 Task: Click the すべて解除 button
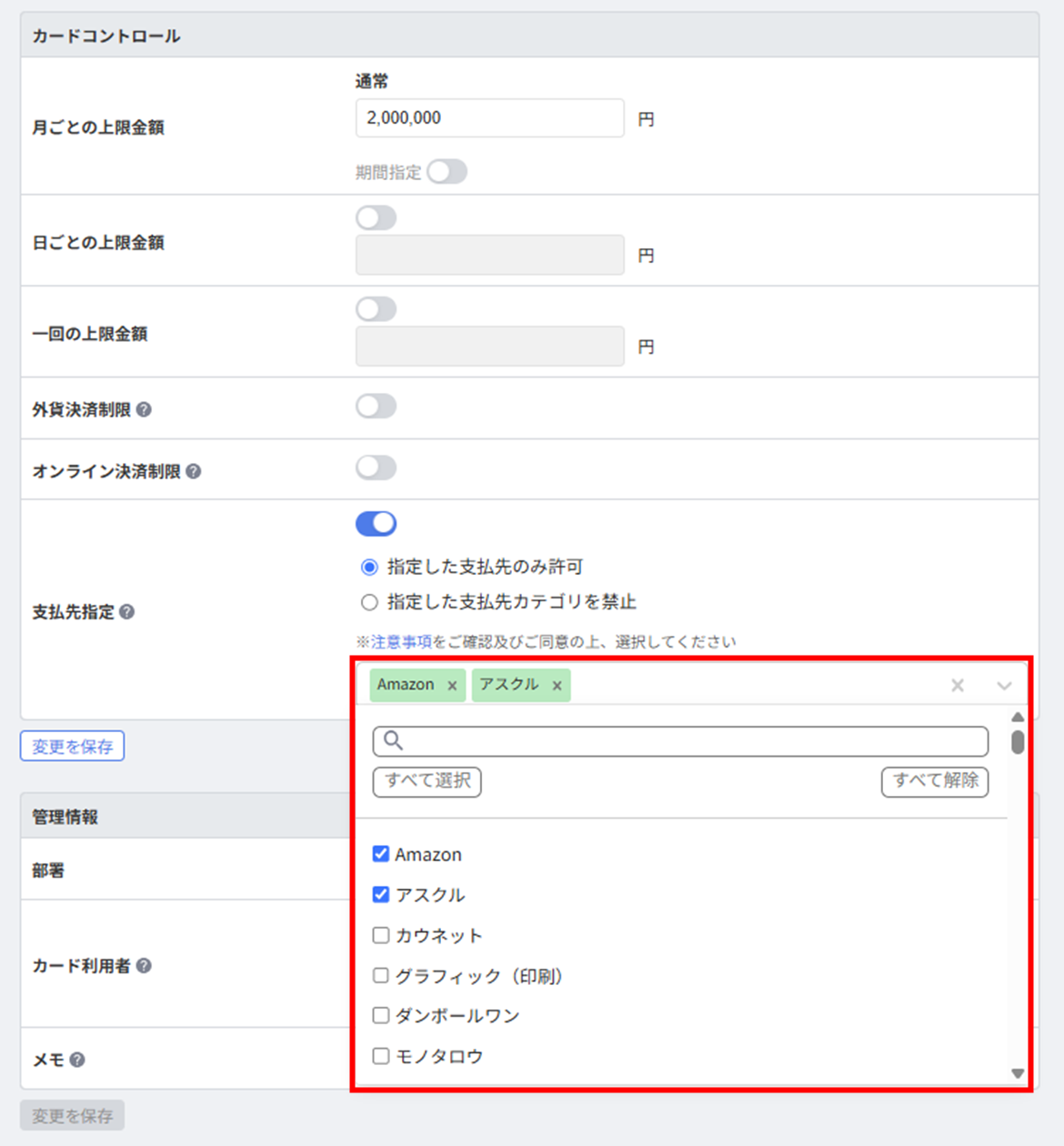(x=935, y=781)
